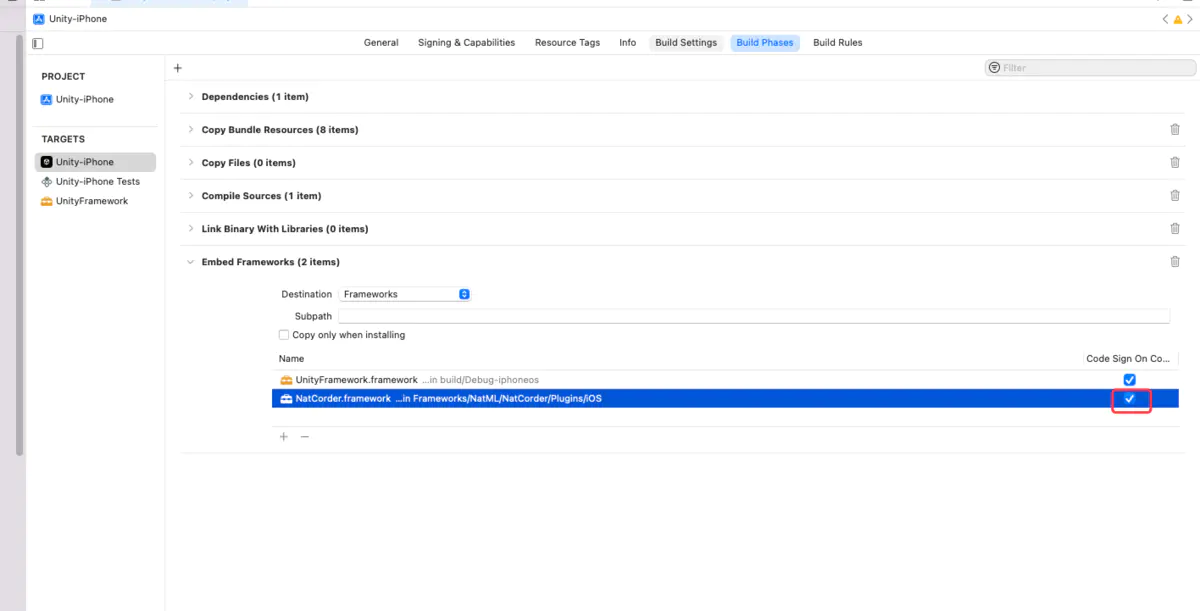
Task: Collapse the Embed Frameworks phase
Action: pos(191,262)
